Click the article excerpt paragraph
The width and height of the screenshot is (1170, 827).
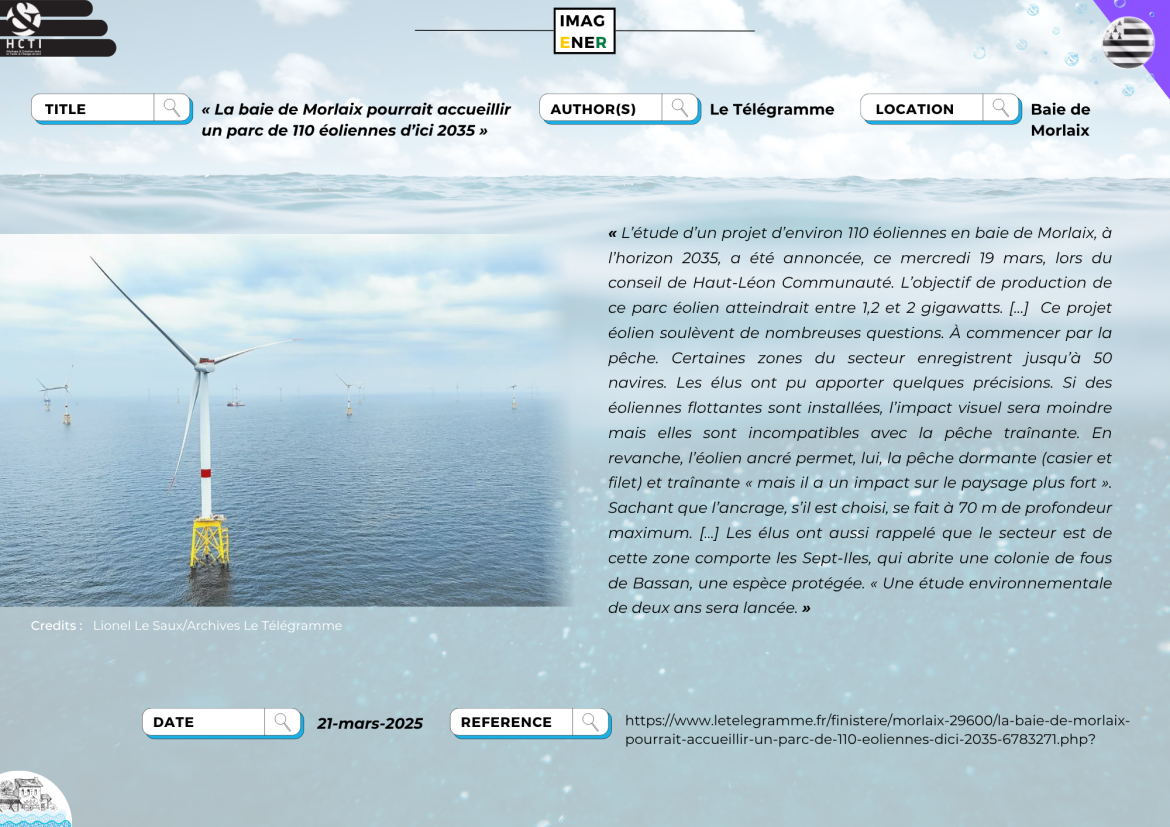point(860,420)
